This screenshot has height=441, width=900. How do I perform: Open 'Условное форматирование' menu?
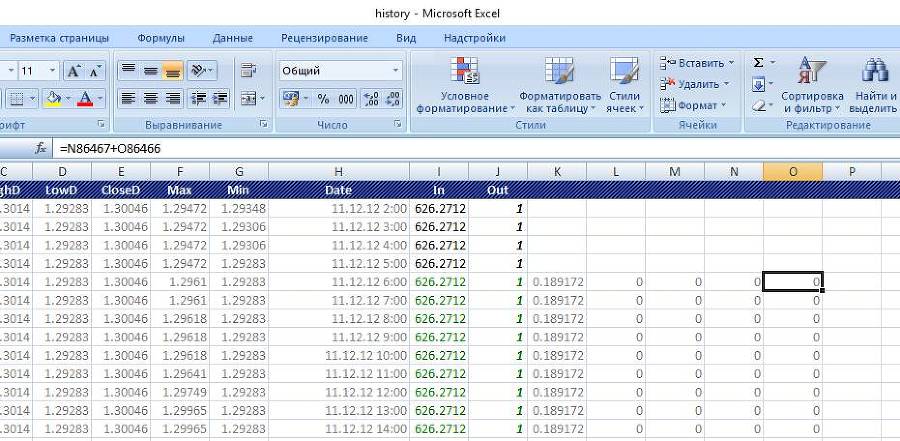point(465,85)
